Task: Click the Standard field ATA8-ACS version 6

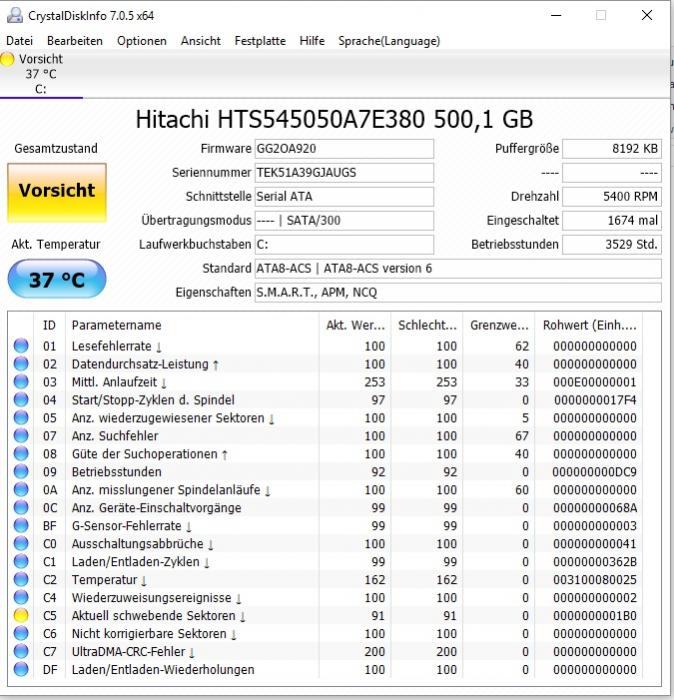Action: click(x=458, y=268)
